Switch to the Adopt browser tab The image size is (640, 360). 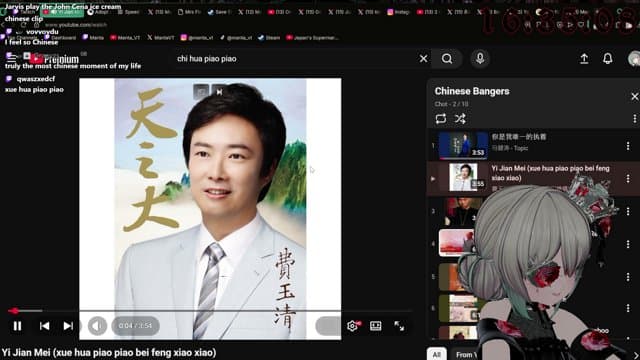coord(98,12)
